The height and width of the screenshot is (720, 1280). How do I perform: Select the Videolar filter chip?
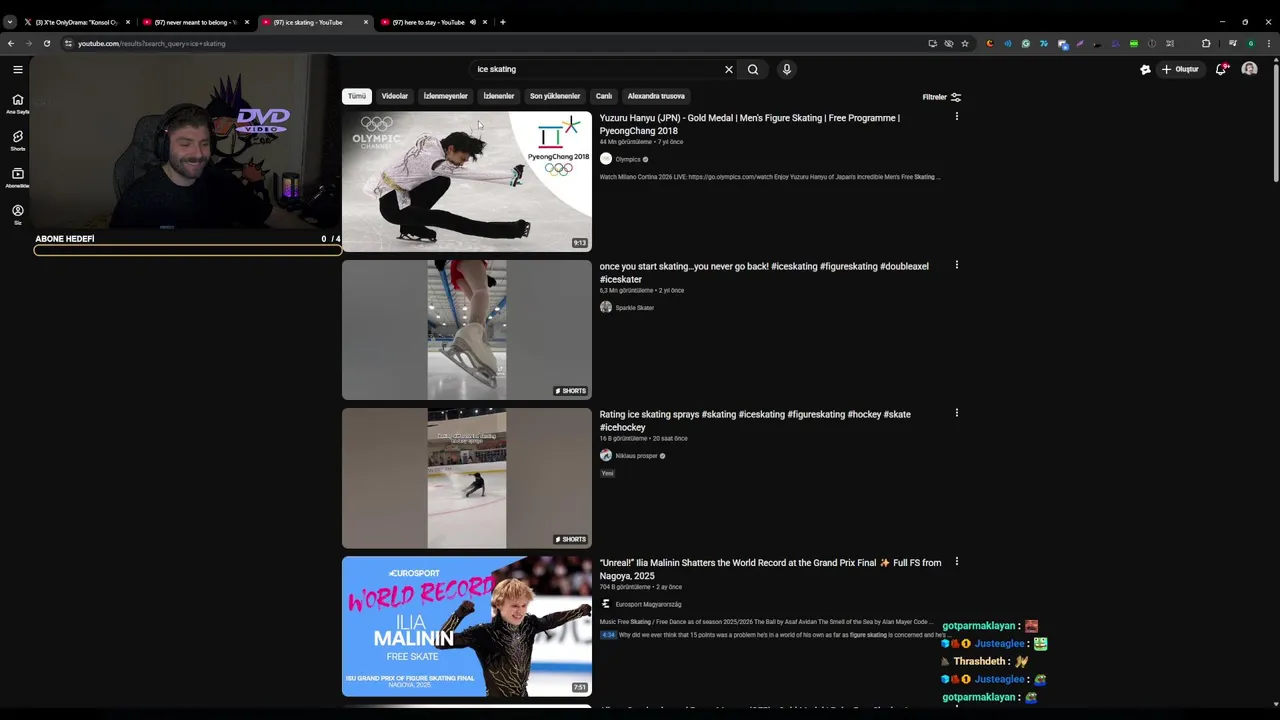pyautogui.click(x=395, y=96)
